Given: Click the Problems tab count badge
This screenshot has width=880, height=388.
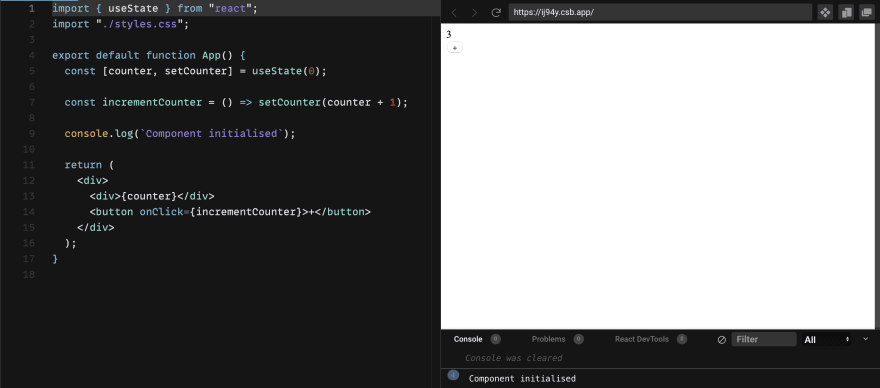Looking at the screenshot, I should coord(579,339).
